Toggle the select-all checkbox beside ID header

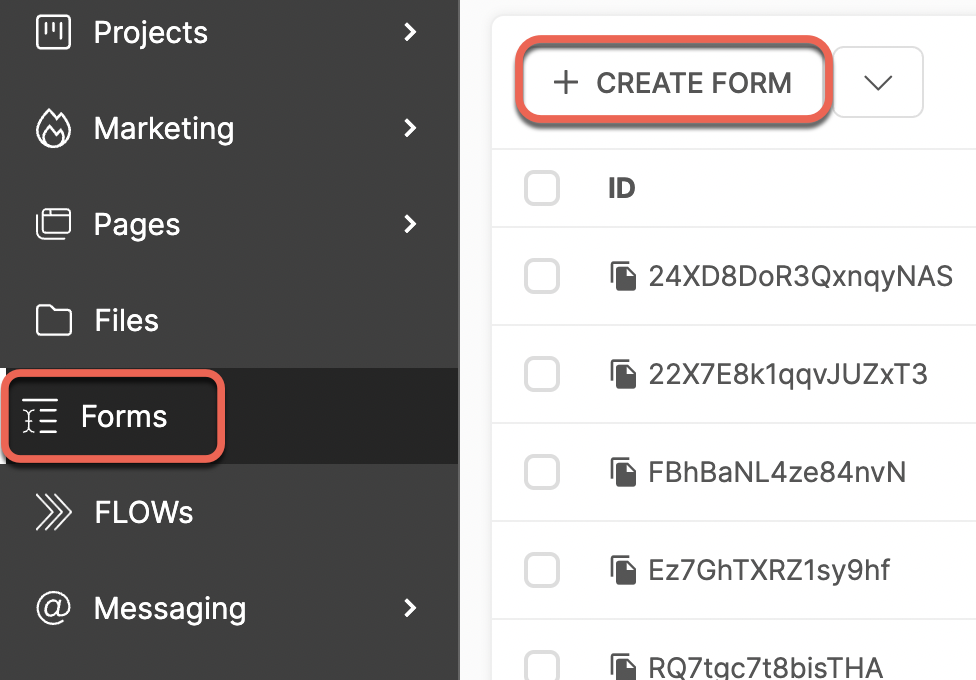[542, 187]
